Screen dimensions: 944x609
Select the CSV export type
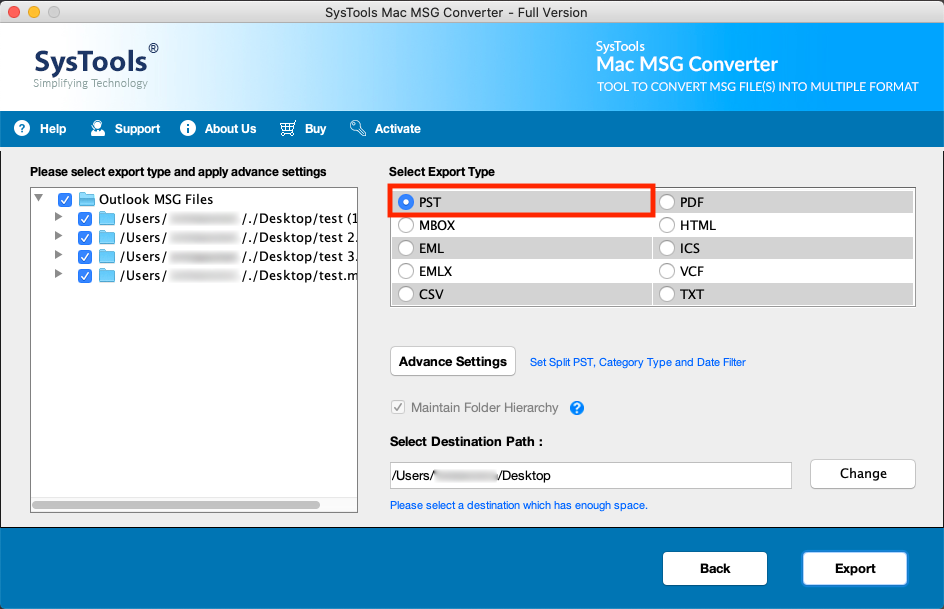(x=406, y=294)
